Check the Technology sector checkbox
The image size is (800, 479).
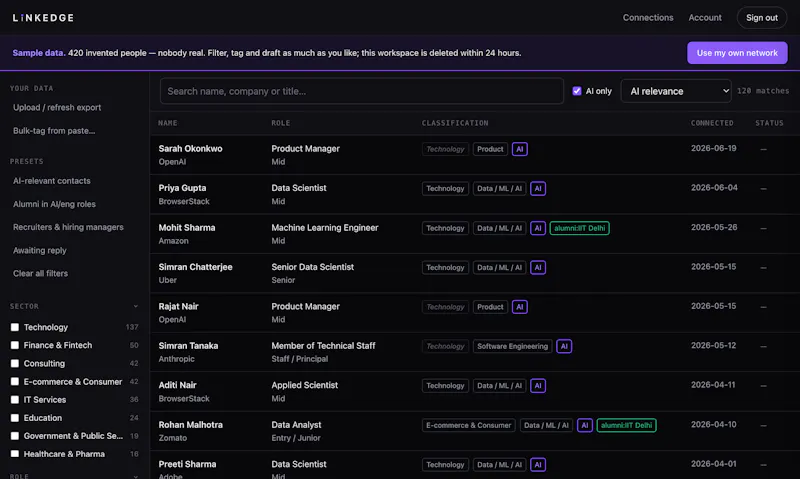point(15,327)
